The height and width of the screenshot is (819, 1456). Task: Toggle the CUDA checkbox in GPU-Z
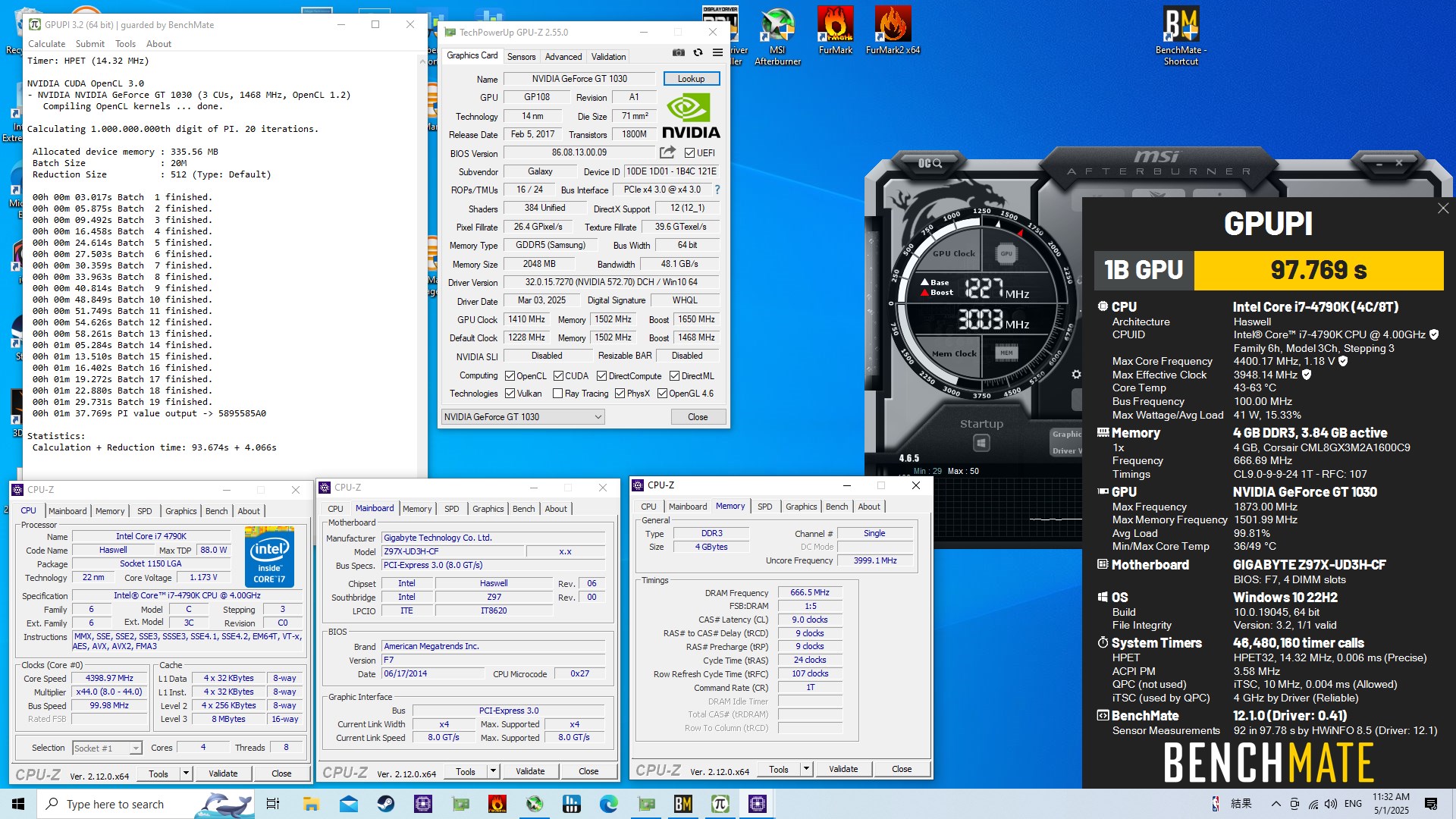(x=558, y=376)
